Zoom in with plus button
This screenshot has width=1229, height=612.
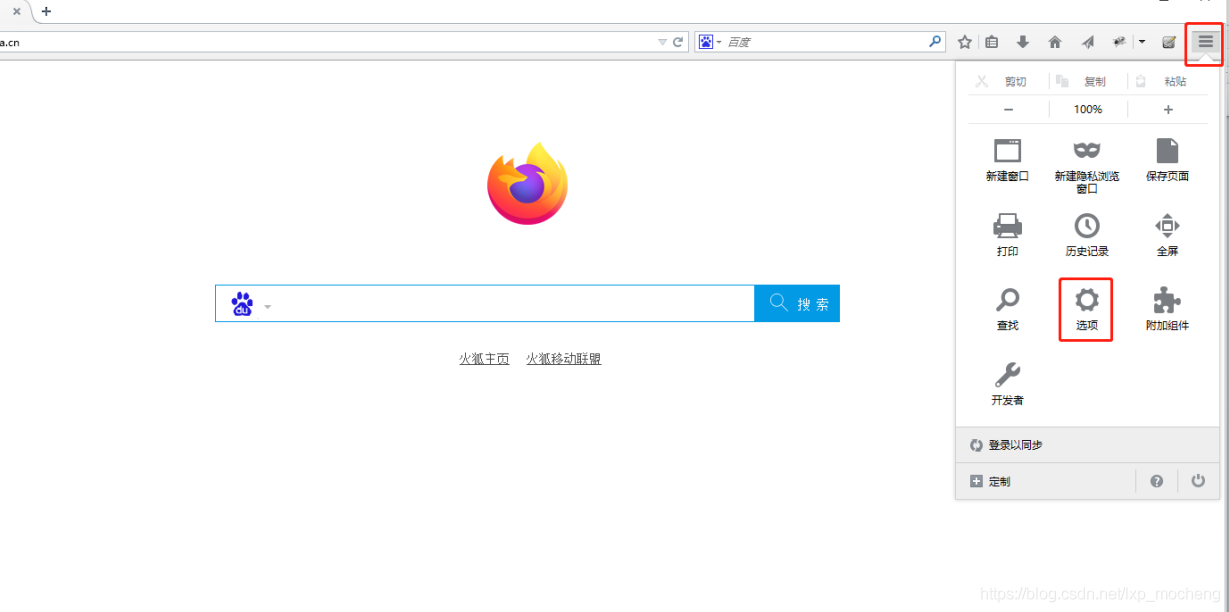point(1168,110)
